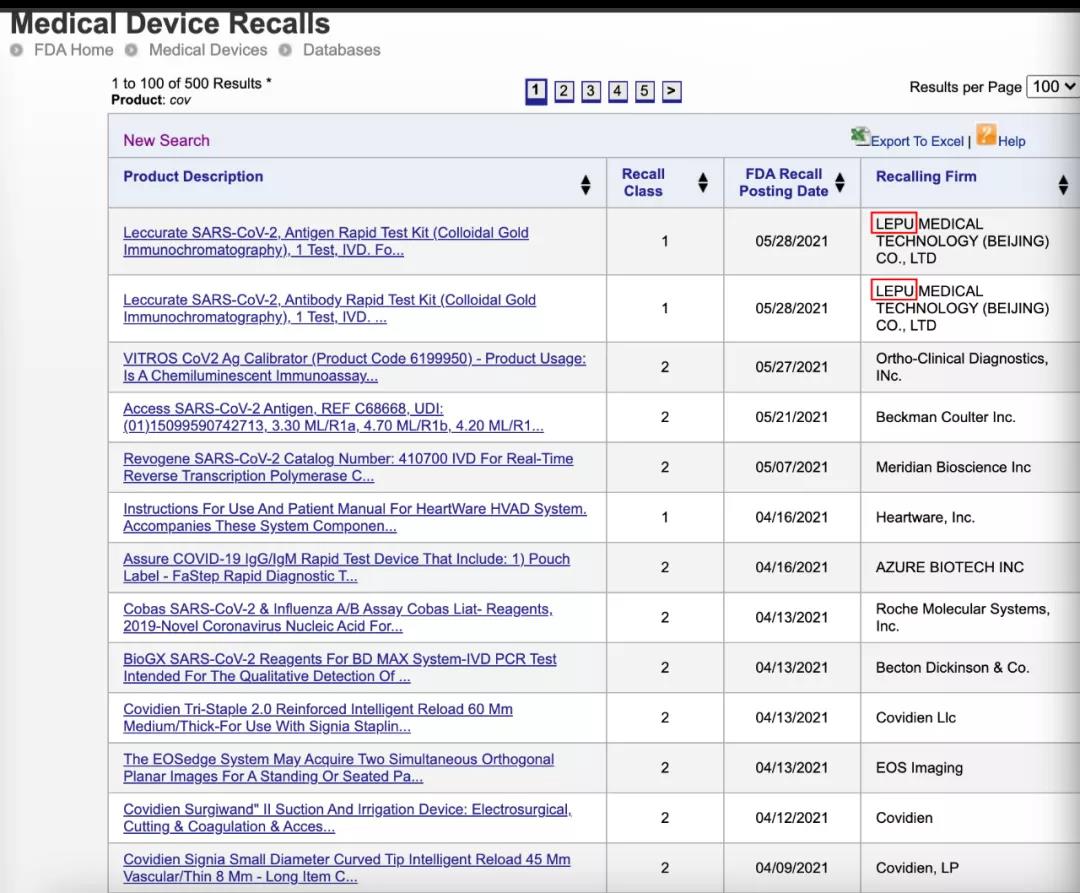The image size is (1080, 893).
Task: Select date 05/27/2021 cell
Action: coord(791,367)
